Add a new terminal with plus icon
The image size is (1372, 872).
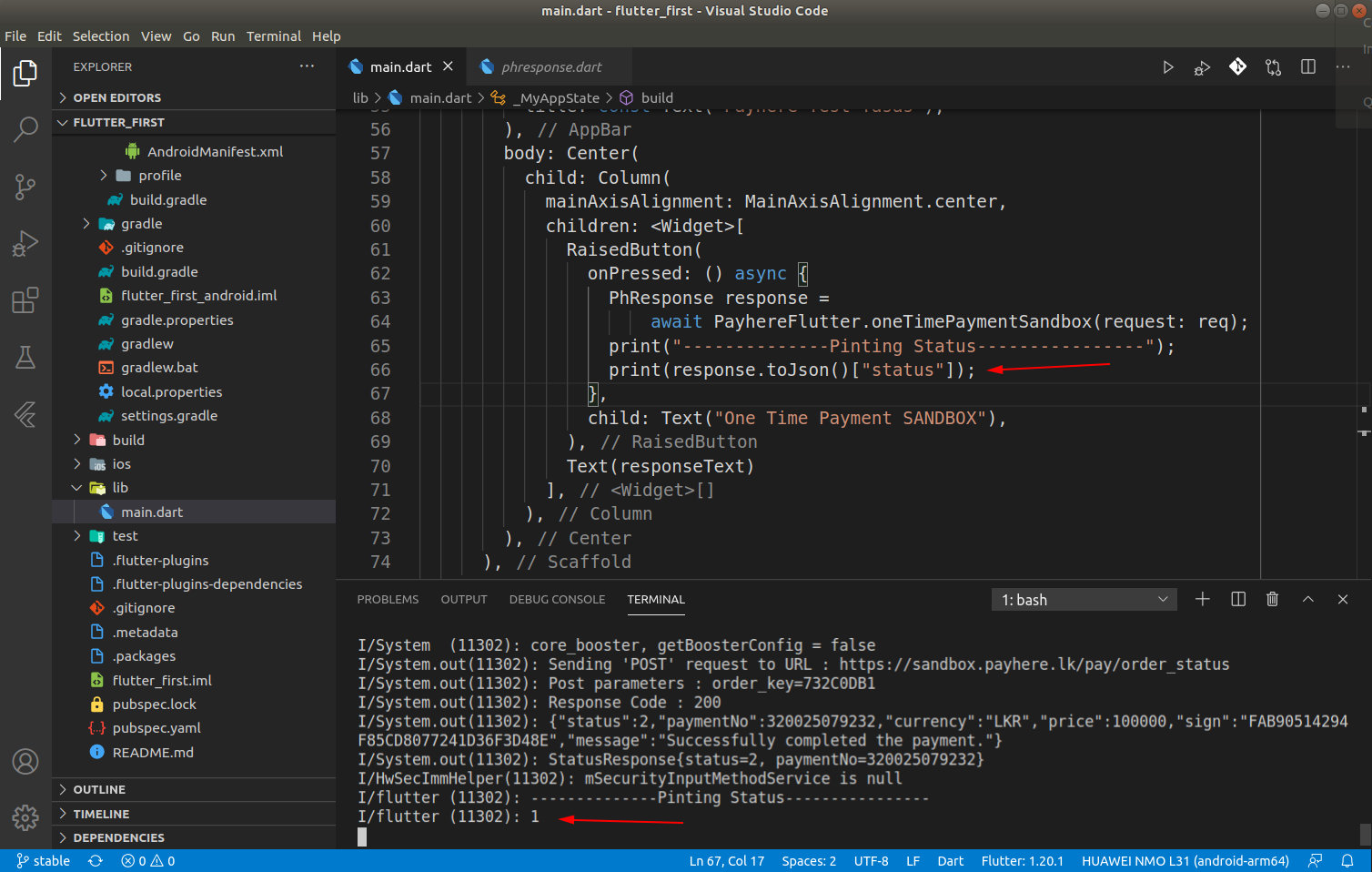(x=1202, y=599)
